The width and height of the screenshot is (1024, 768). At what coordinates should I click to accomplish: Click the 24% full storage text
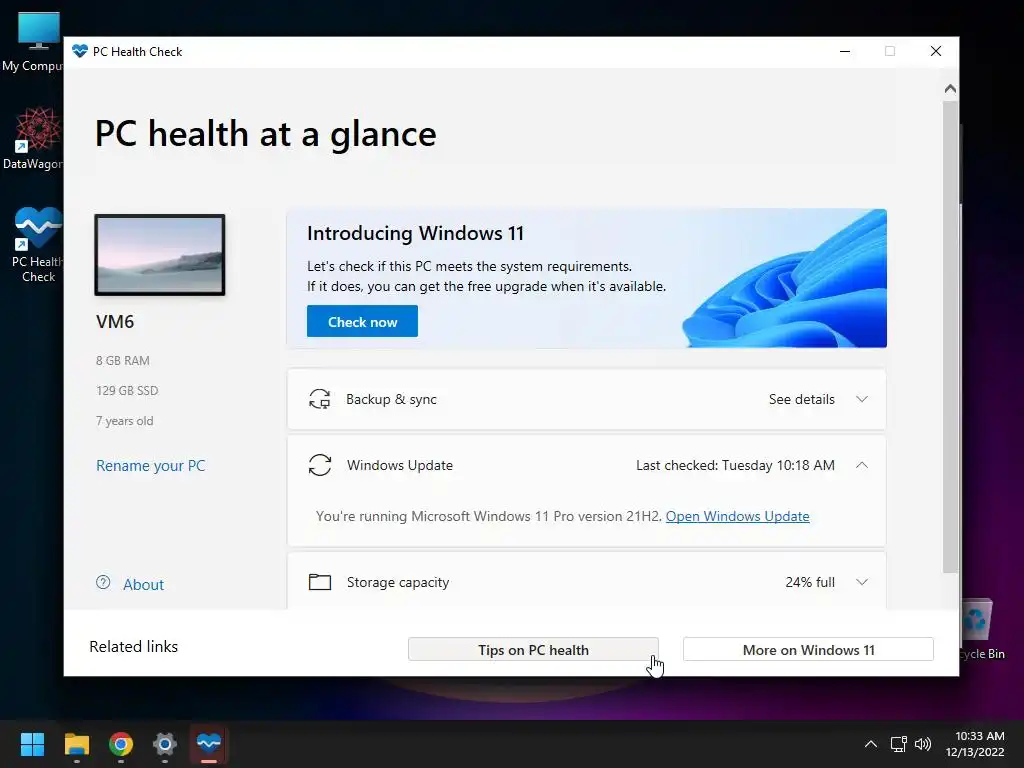[x=810, y=582]
